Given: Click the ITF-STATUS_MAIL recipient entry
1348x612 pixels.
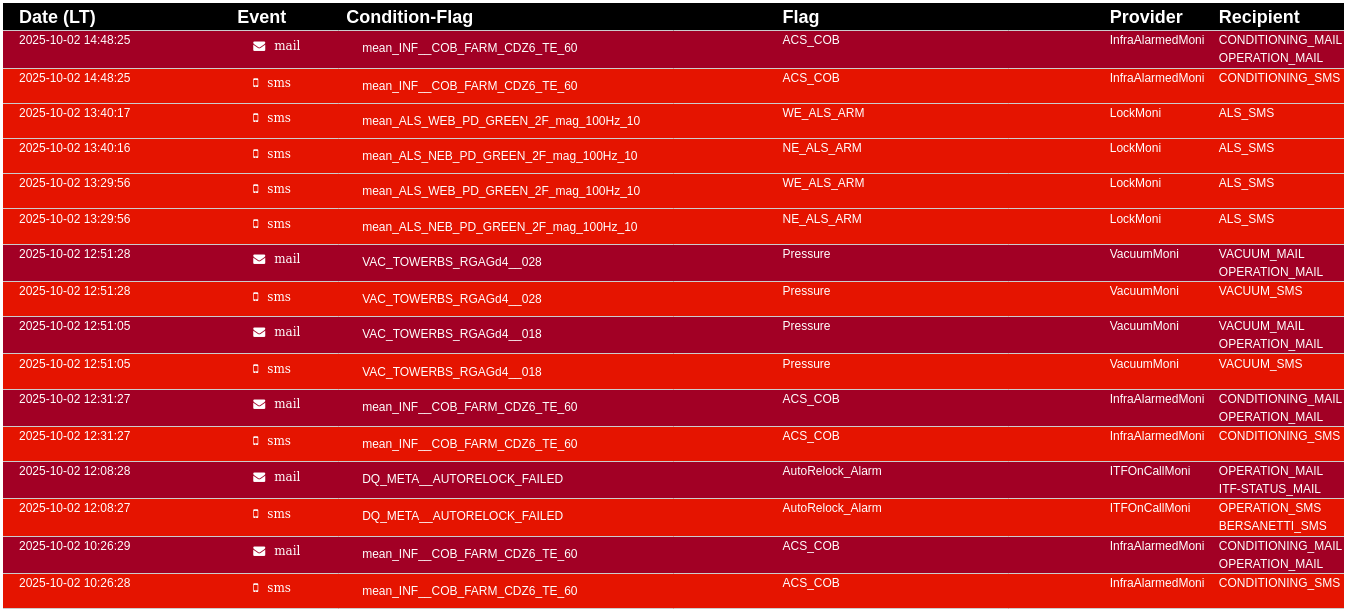Looking at the screenshot, I should [x=1269, y=489].
